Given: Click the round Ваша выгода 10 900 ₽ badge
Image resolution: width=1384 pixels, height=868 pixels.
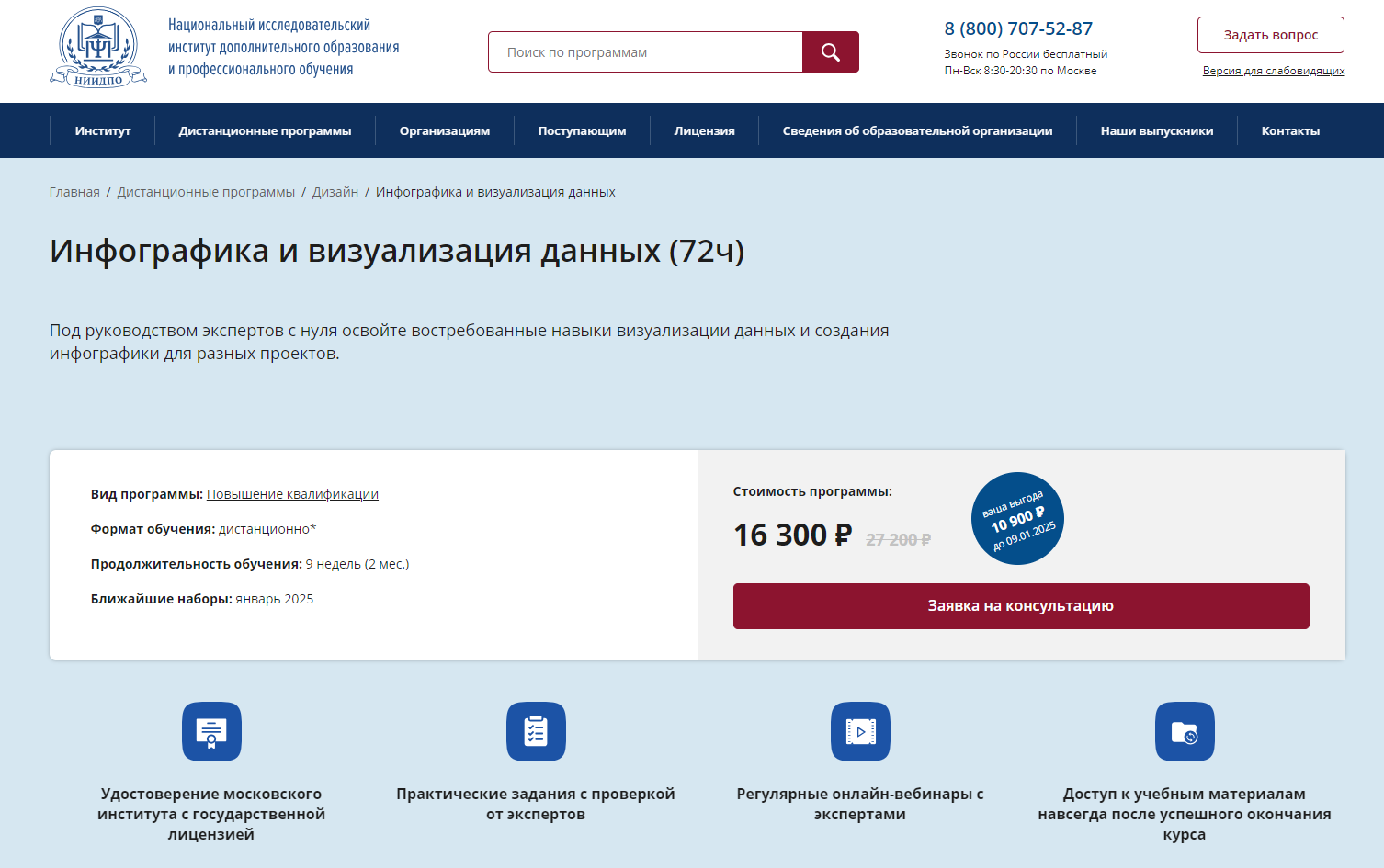Looking at the screenshot, I should point(1018,518).
